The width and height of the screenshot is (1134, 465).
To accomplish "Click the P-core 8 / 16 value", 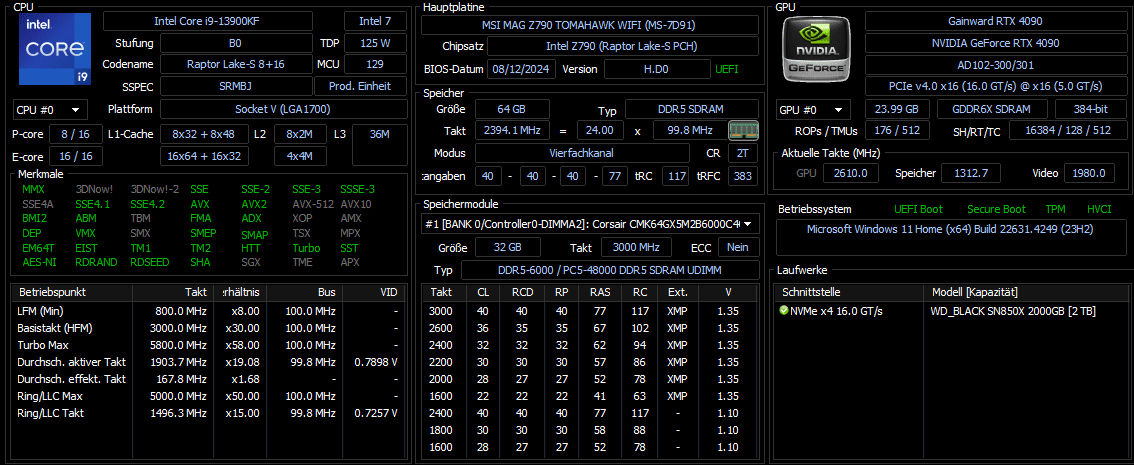I will pyautogui.click(x=76, y=134).
